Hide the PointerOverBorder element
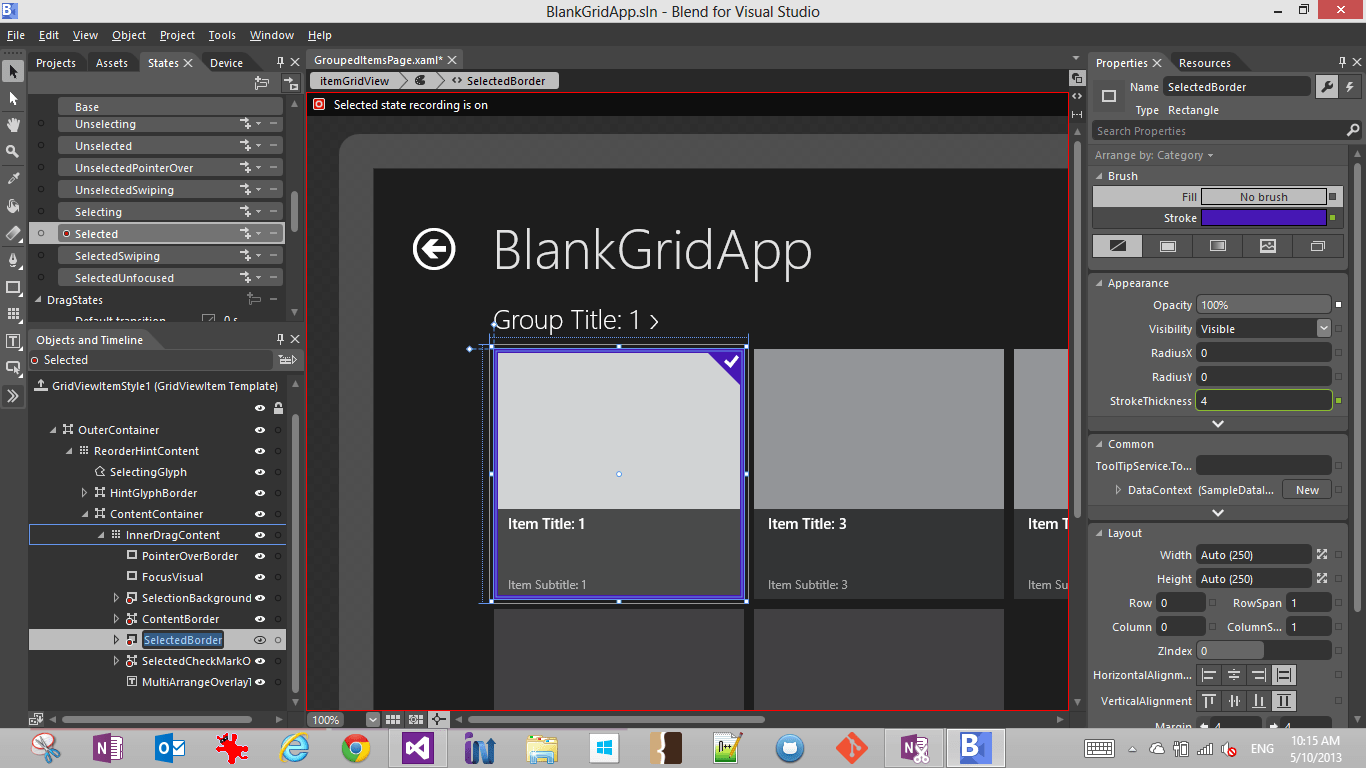The height and width of the screenshot is (768, 1366). click(260, 556)
